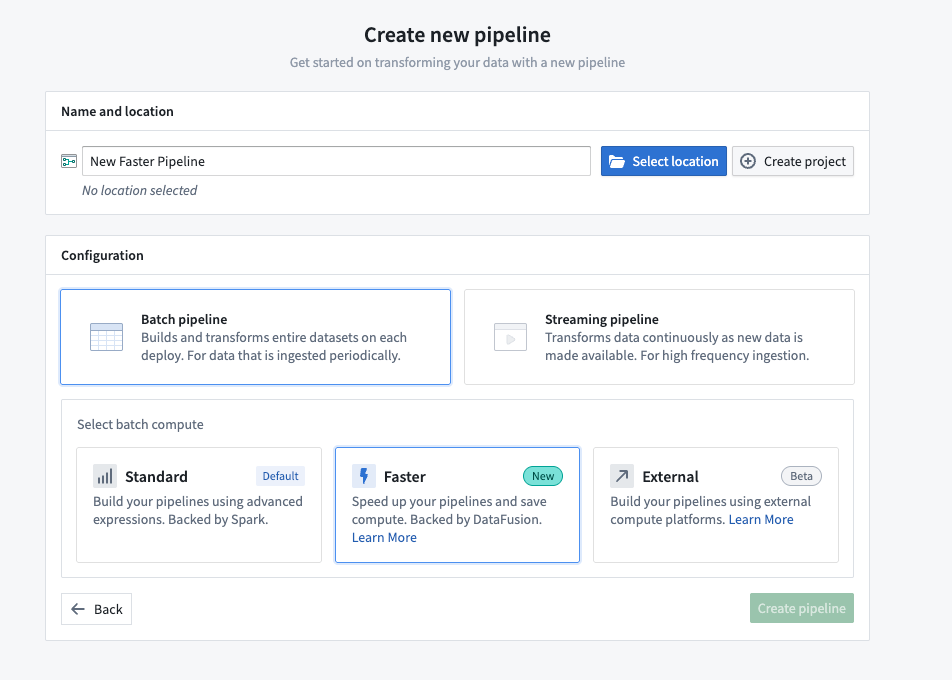952x680 pixels.
Task: Click the Create project button
Action: [792, 160]
